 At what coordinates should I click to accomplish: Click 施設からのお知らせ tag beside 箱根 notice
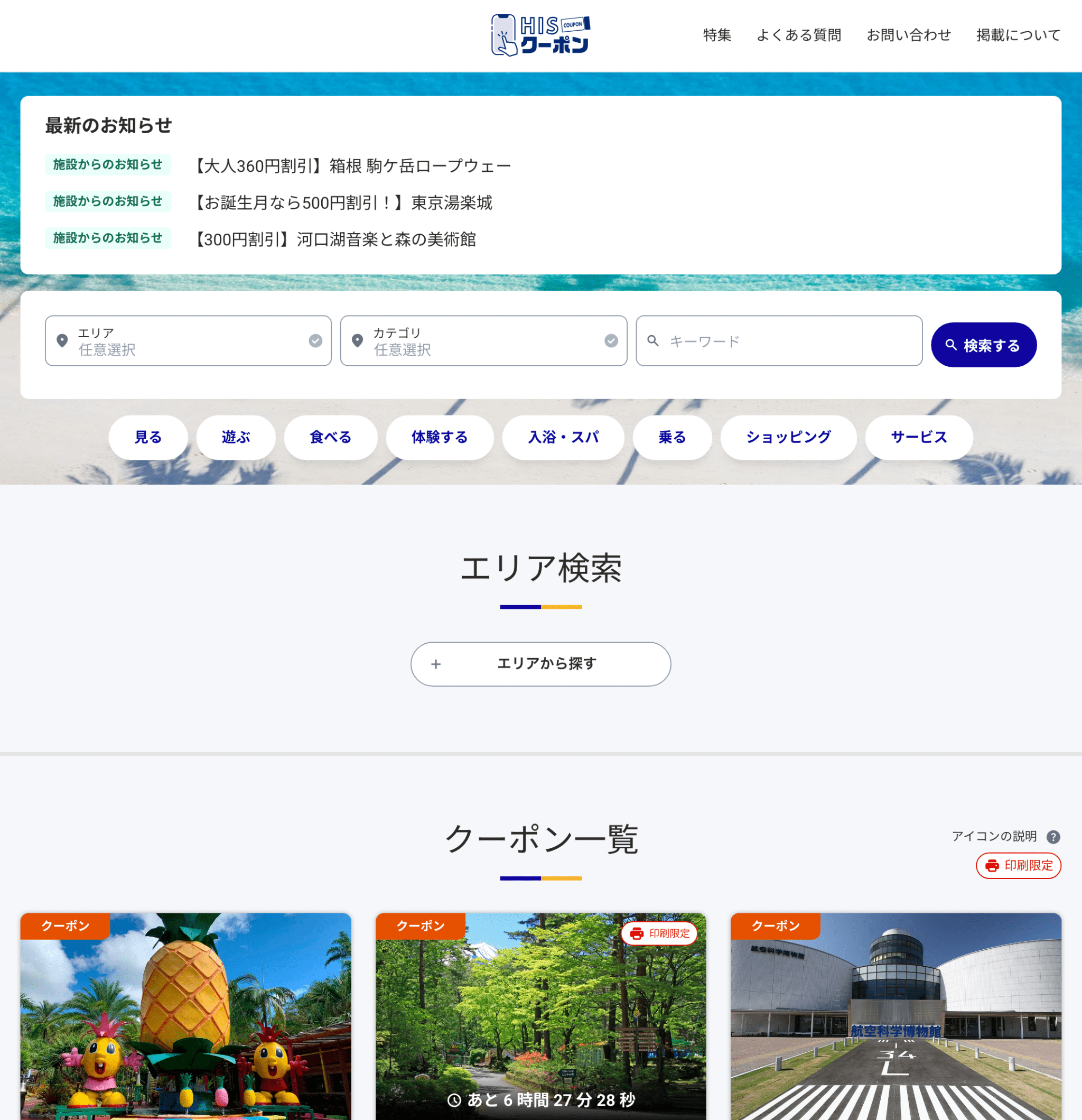pos(108,164)
